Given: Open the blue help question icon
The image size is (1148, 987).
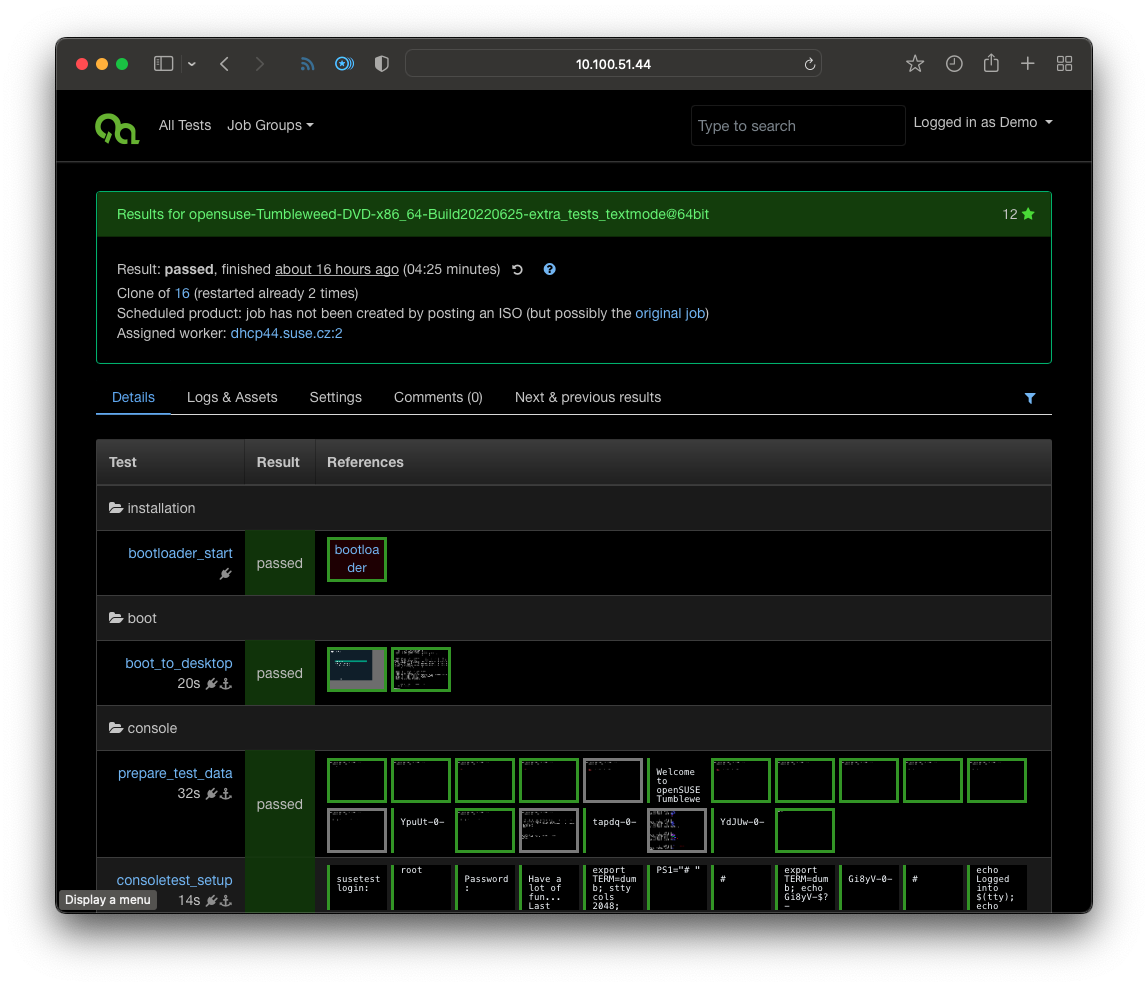Looking at the screenshot, I should 549,269.
